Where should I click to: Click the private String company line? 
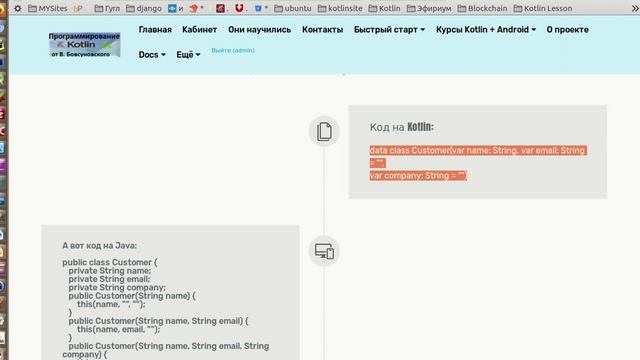click(117, 287)
